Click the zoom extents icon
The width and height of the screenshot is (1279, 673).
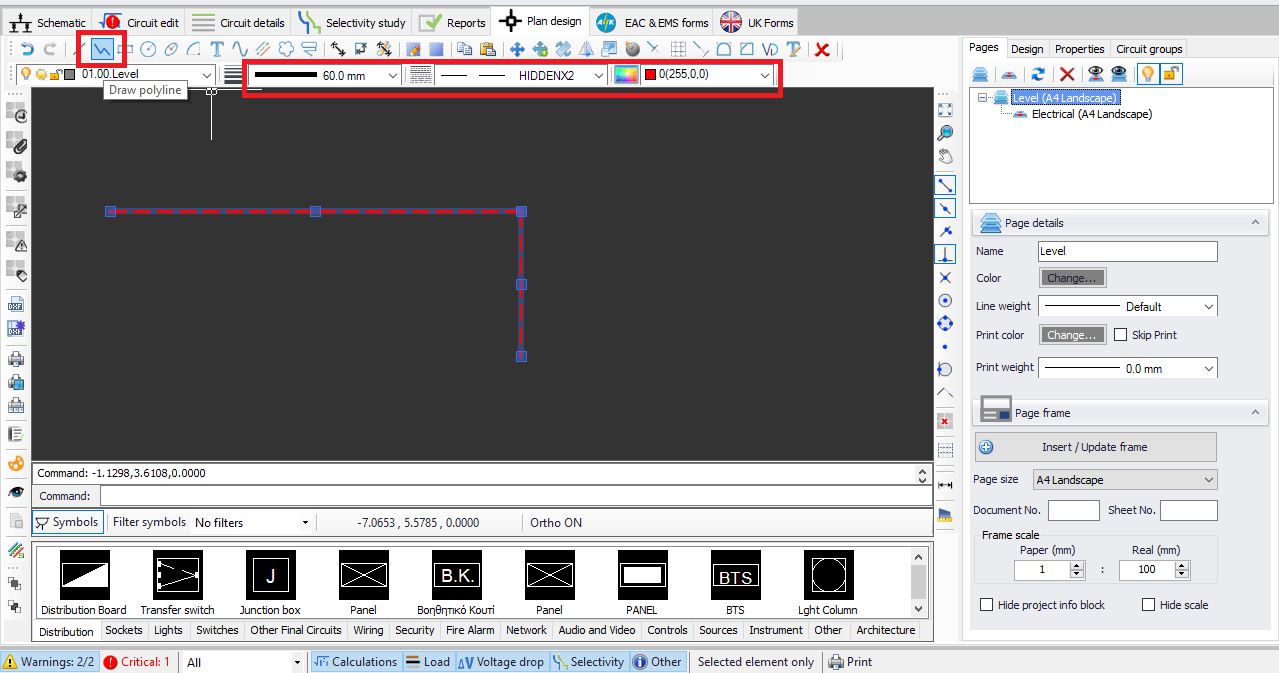(945, 109)
